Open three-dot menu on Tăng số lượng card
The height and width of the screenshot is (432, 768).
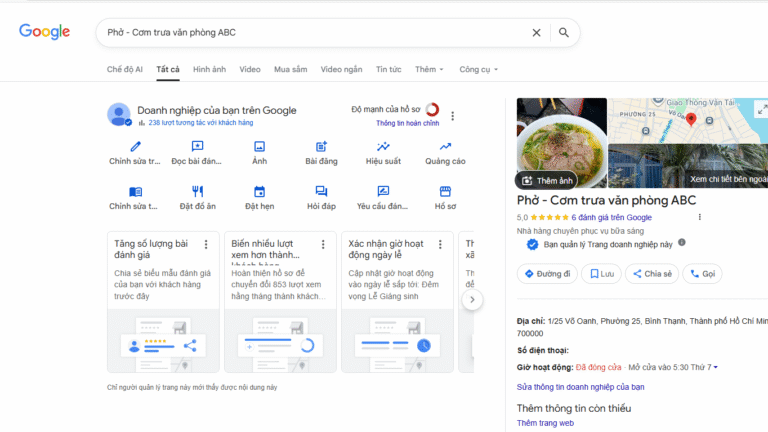point(206,244)
